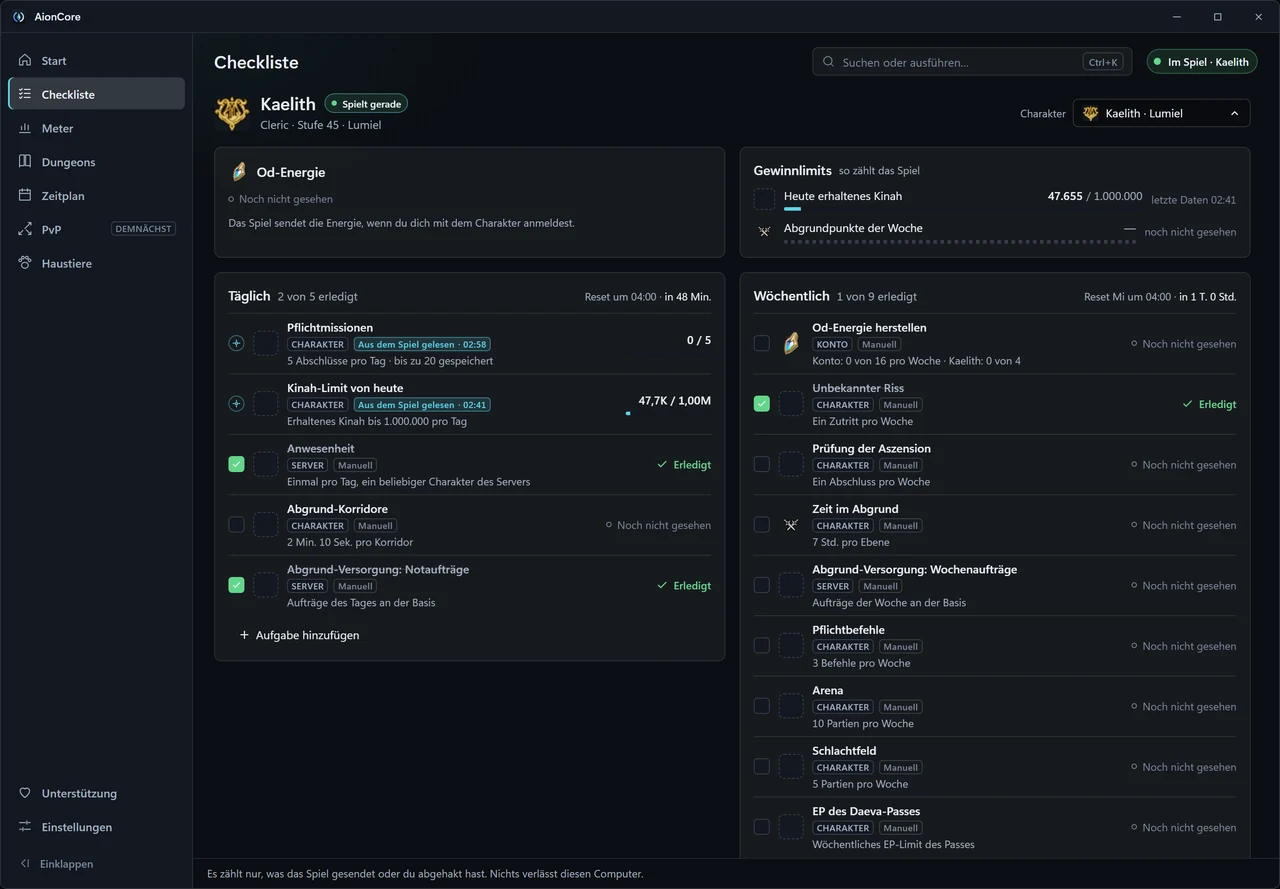This screenshot has height=889, width=1280.
Task: Click the Spielt gerade badge
Action: point(366,104)
